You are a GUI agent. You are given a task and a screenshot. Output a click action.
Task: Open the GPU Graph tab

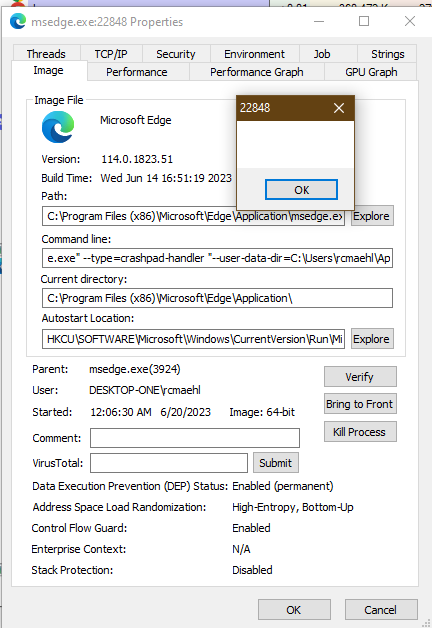point(371,72)
